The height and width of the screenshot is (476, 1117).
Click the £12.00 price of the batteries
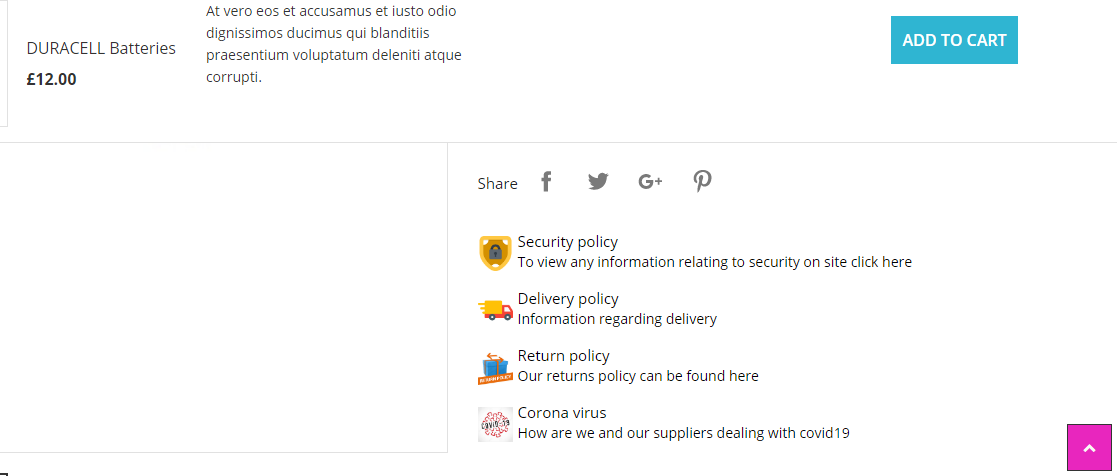coord(51,79)
